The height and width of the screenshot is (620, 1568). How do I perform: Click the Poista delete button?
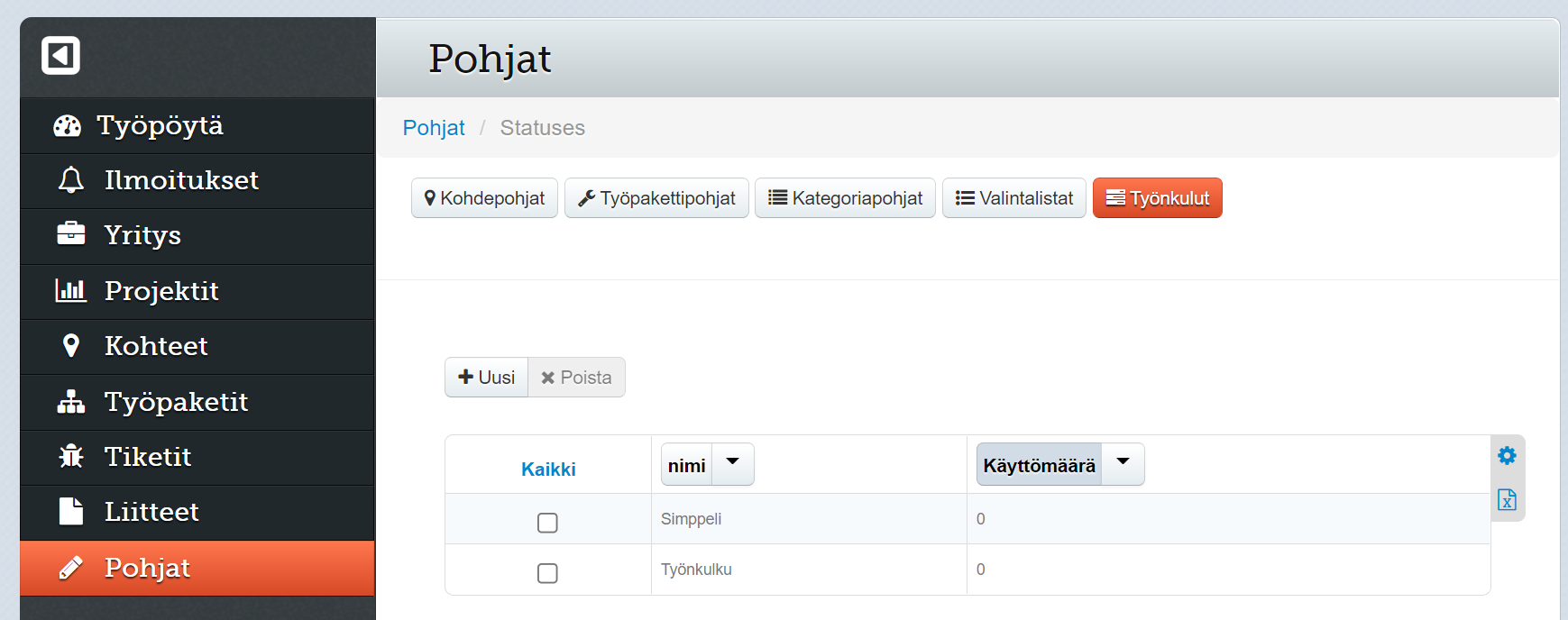tap(576, 378)
